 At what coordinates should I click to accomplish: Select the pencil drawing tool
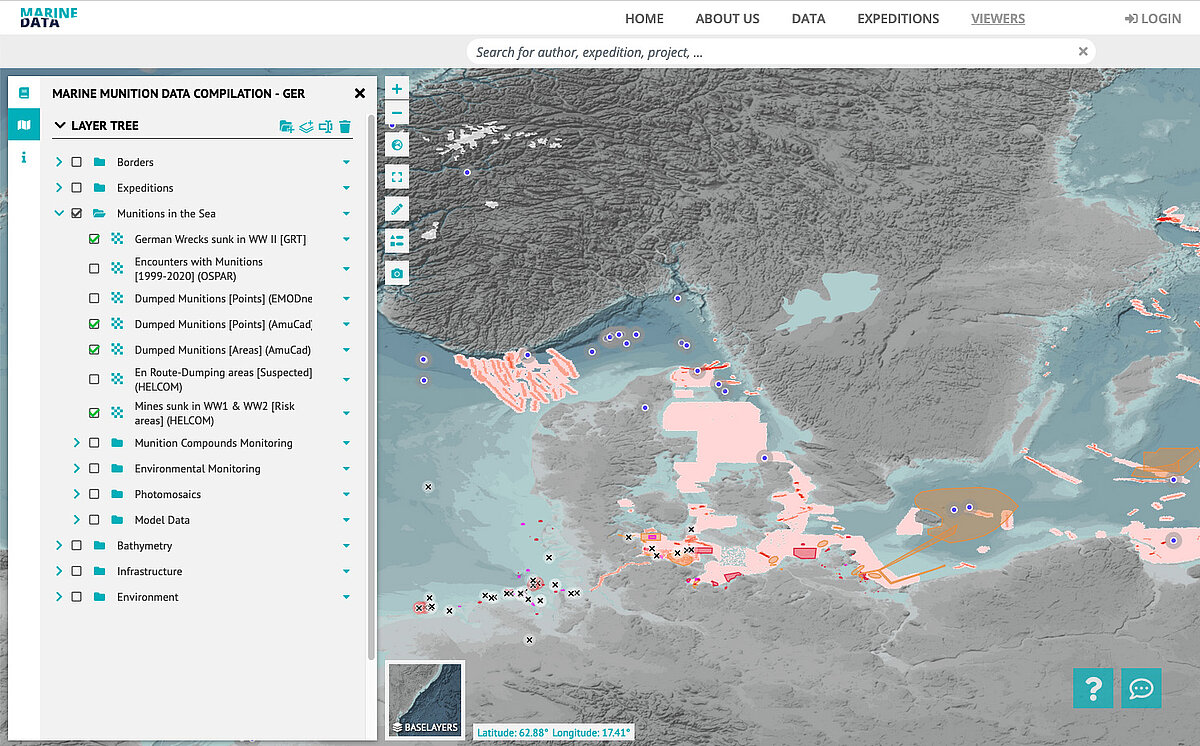click(396, 208)
